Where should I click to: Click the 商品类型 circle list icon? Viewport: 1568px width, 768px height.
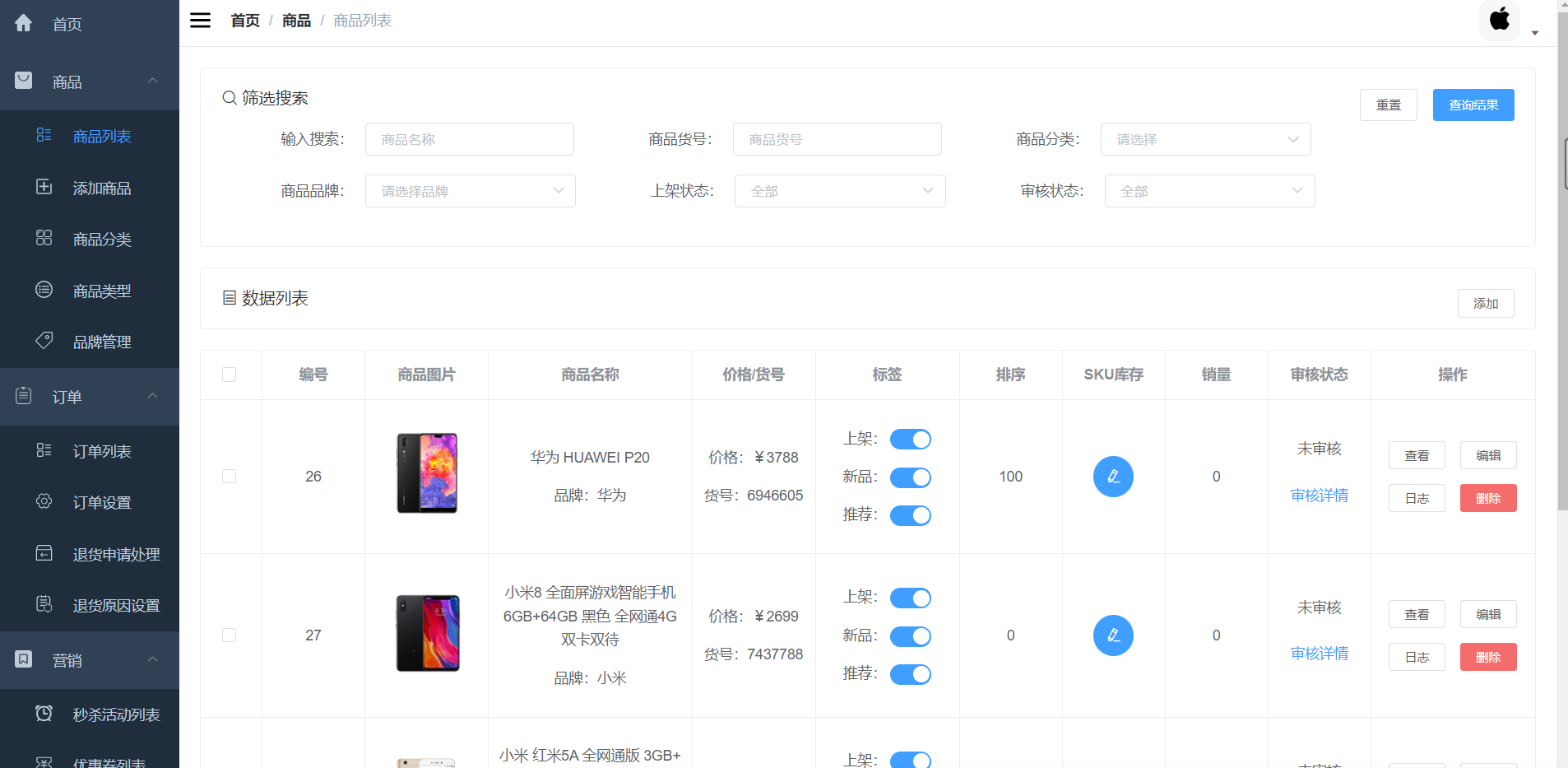[44, 290]
